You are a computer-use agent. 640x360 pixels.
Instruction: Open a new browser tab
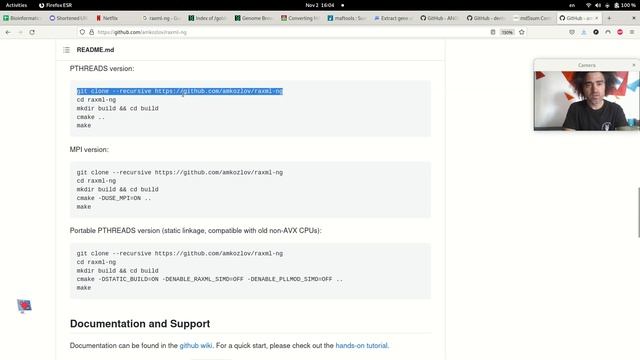(x=609, y=18)
